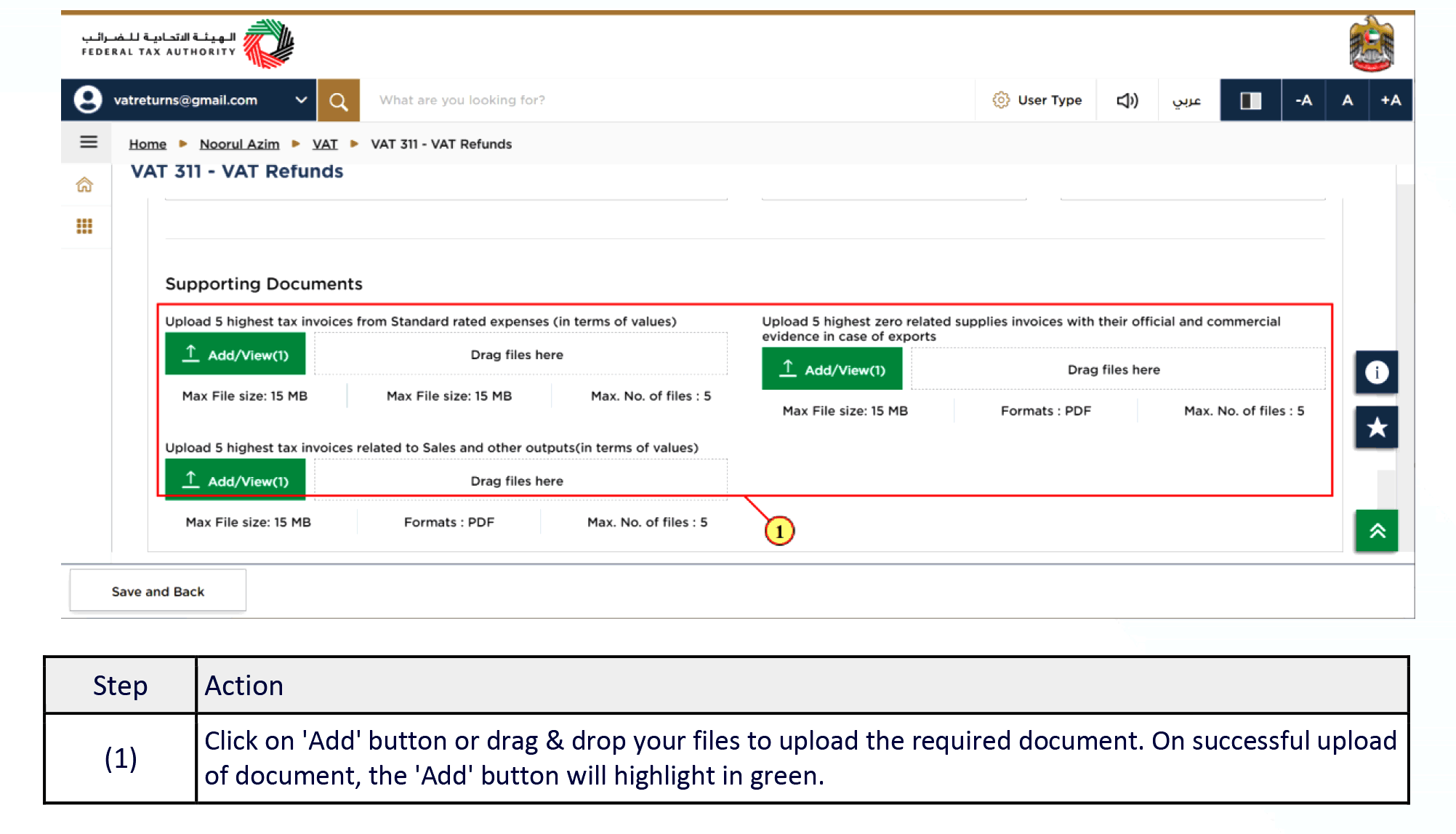Click the green scroll-to-top chevron
Image resolution: width=1456 pixels, height=834 pixels.
(1375, 531)
